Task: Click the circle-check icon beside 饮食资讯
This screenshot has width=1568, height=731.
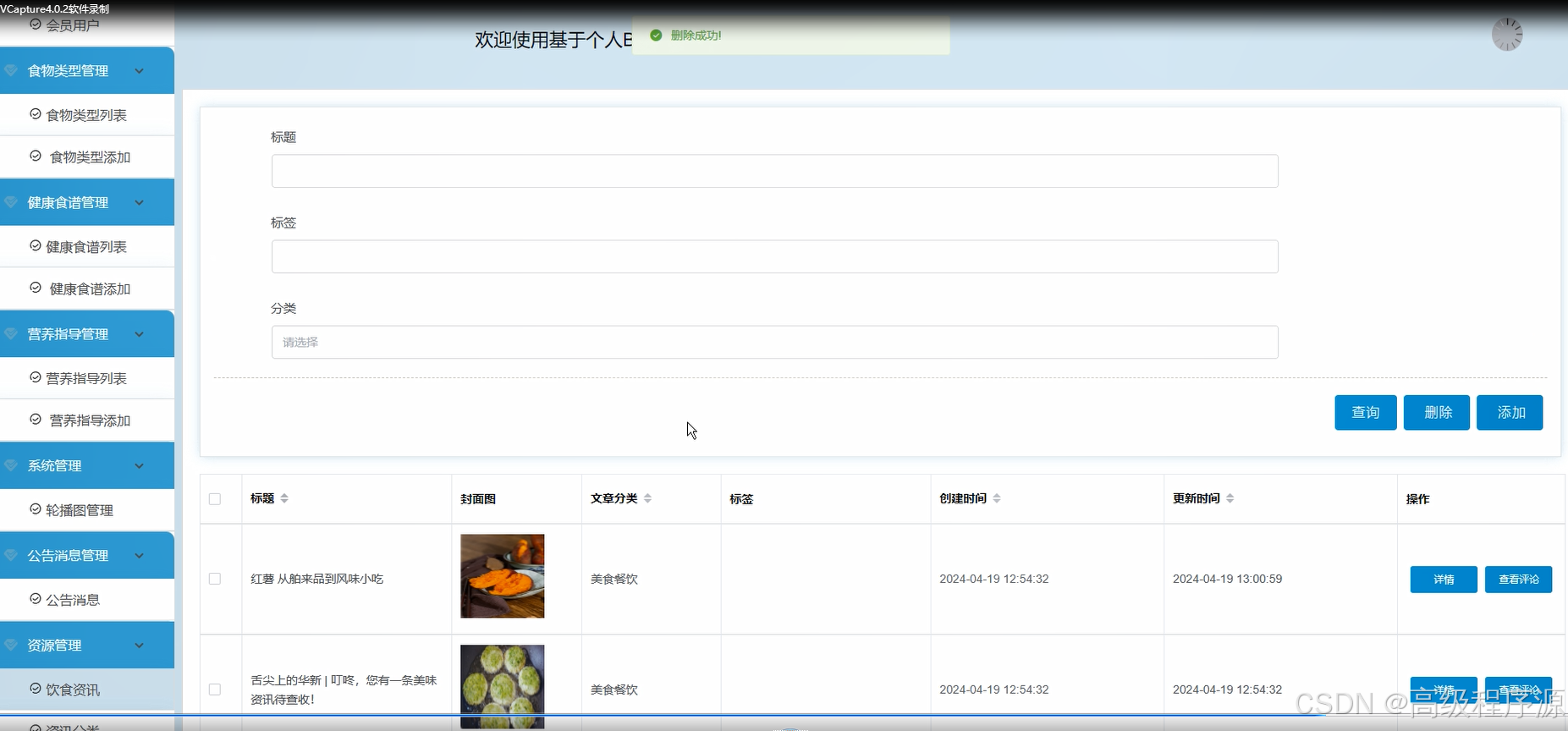Action: [x=36, y=689]
